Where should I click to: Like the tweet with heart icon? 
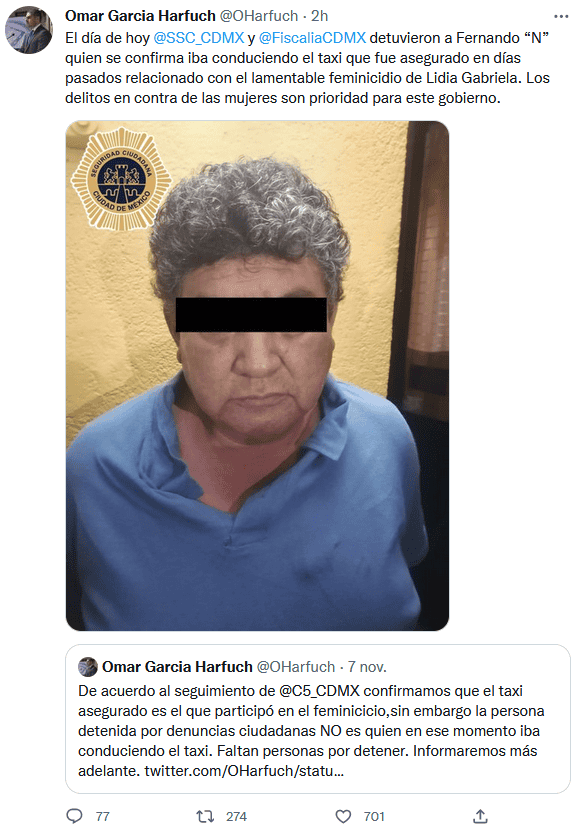[344, 816]
